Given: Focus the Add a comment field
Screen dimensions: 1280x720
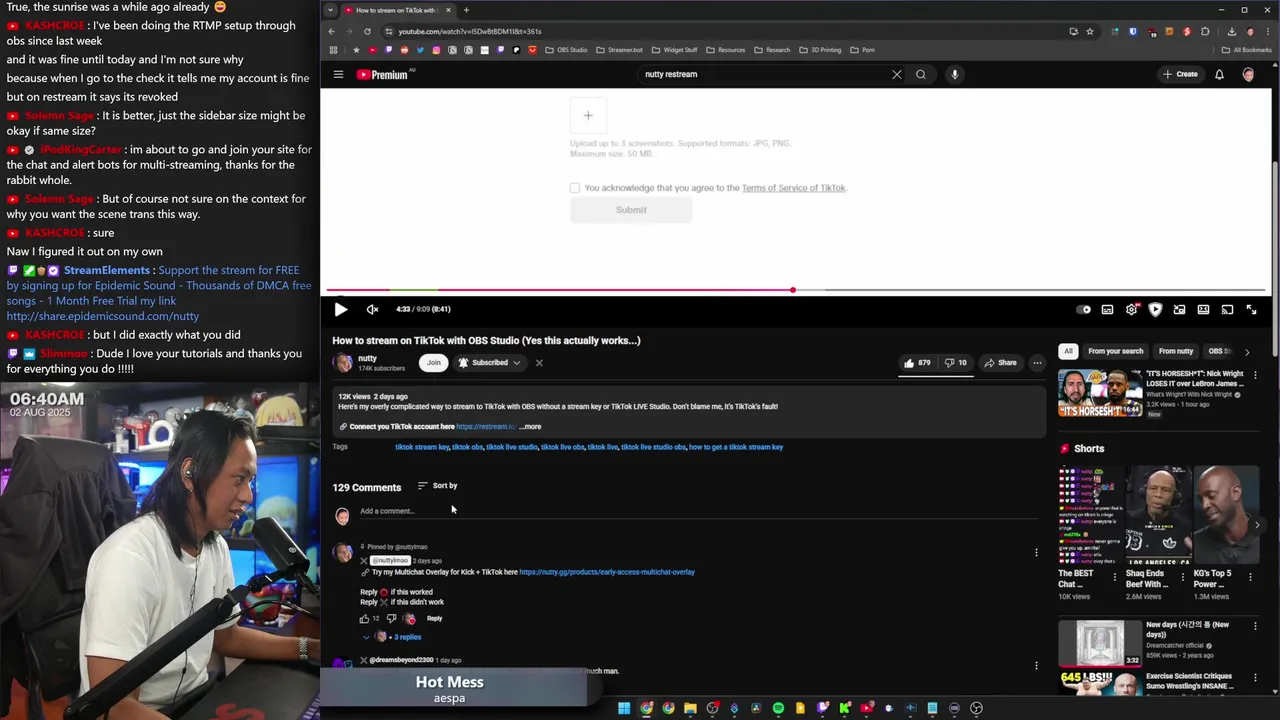Looking at the screenshot, I should [x=698, y=511].
